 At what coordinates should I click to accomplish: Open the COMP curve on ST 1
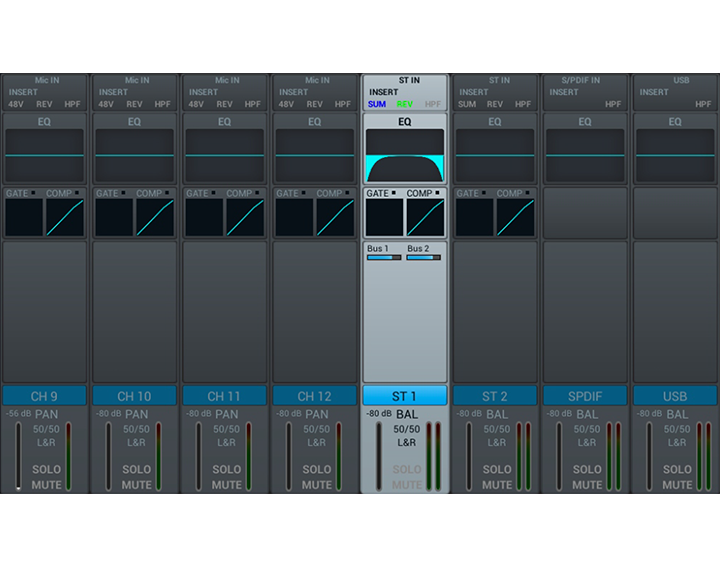point(425,217)
